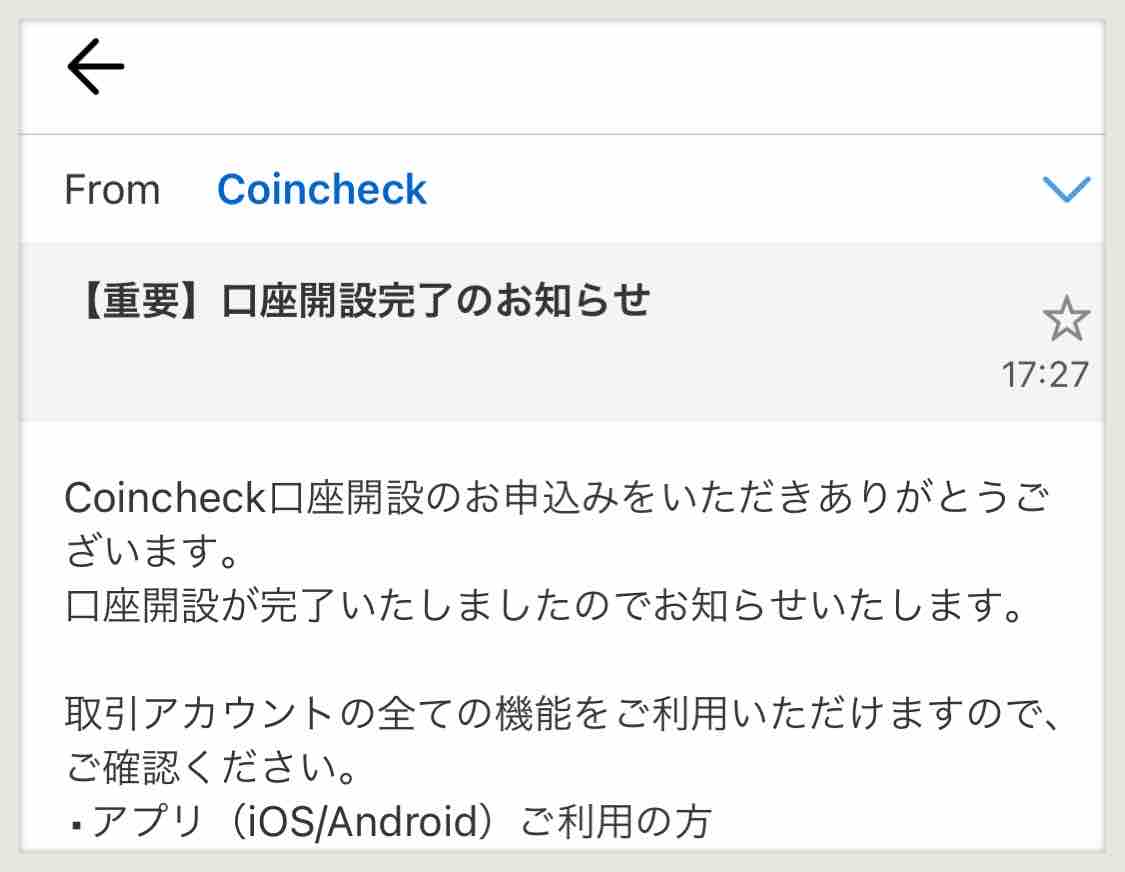Click the line starting 取引アカウントの全ての機能
Image resolution: width=1125 pixels, height=872 pixels.
(560, 715)
